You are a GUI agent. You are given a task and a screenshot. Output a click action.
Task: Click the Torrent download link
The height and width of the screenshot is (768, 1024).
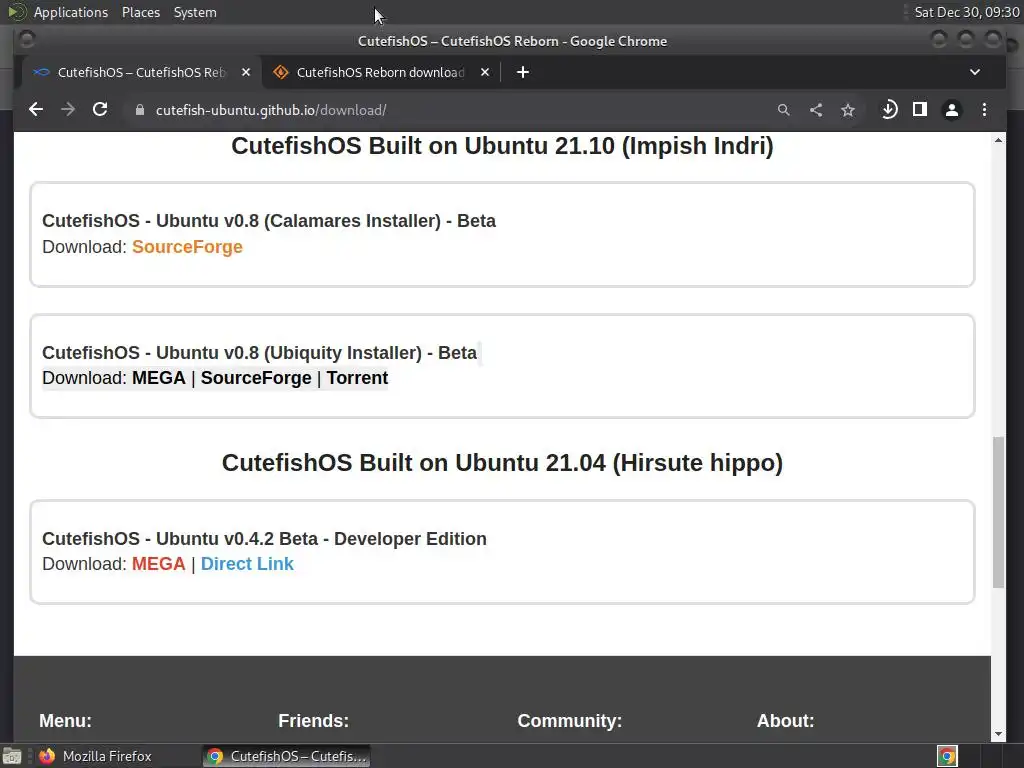tap(357, 378)
